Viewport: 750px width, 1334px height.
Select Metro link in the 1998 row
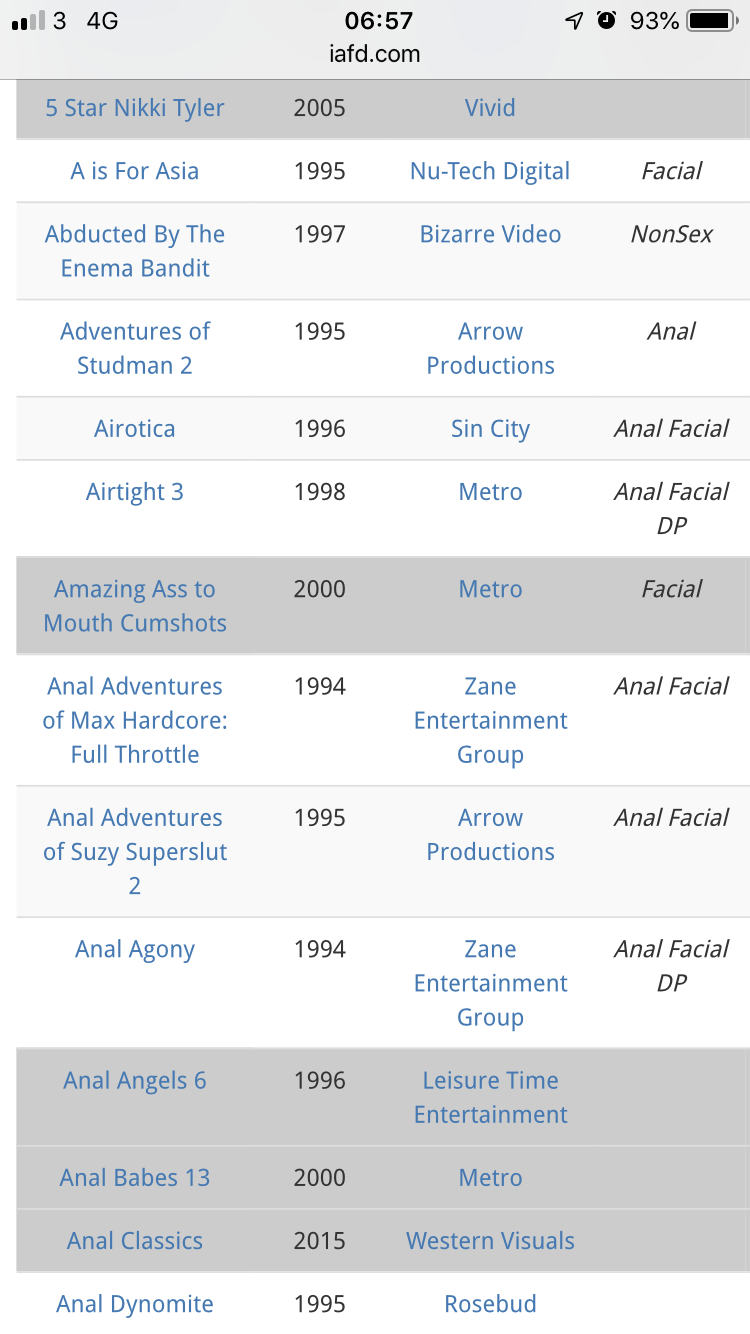pyautogui.click(x=490, y=492)
